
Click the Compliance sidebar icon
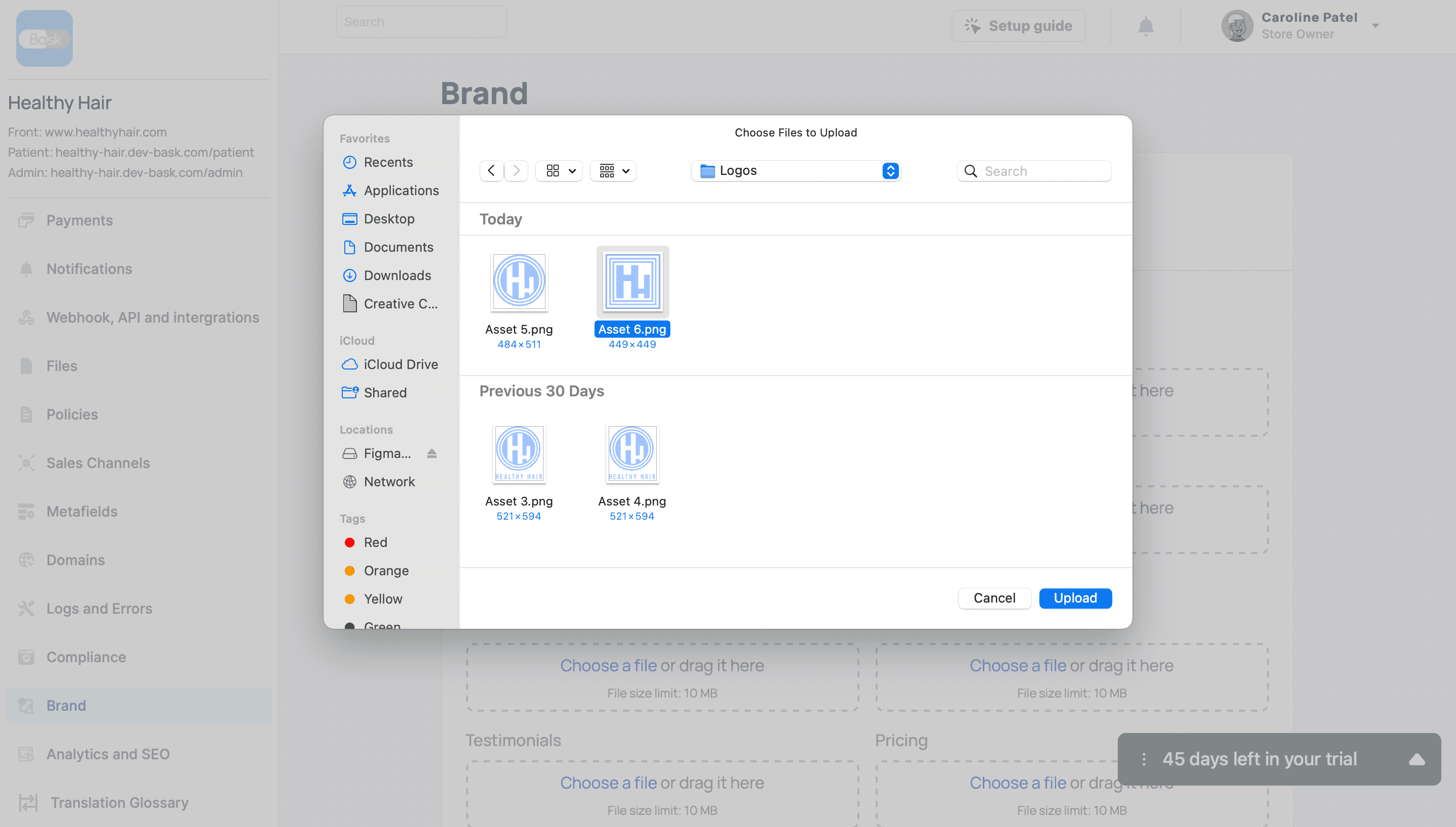27,657
